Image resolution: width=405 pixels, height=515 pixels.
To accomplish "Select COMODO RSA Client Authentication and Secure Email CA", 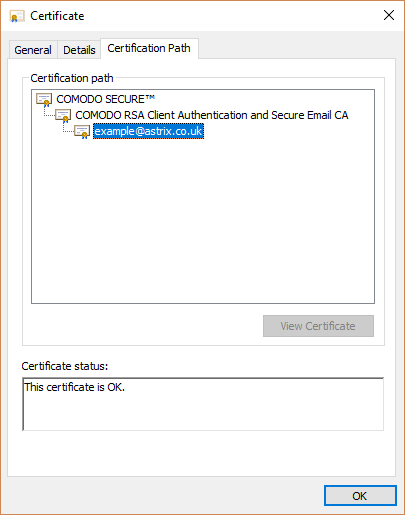I will pyautogui.click(x=212, y=115).
